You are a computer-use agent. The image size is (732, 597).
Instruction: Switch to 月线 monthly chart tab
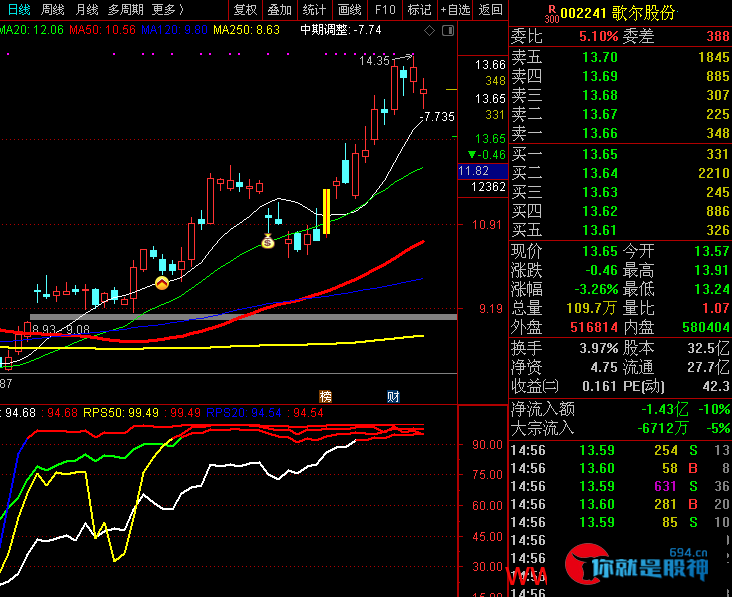(87, 9)
